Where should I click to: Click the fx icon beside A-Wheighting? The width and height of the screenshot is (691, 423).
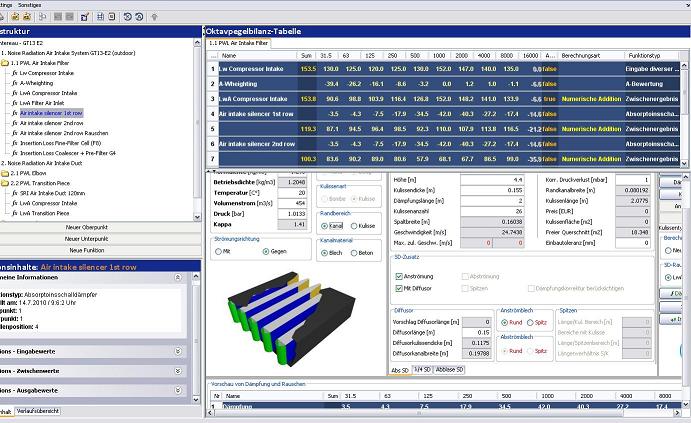click(17, 83)
